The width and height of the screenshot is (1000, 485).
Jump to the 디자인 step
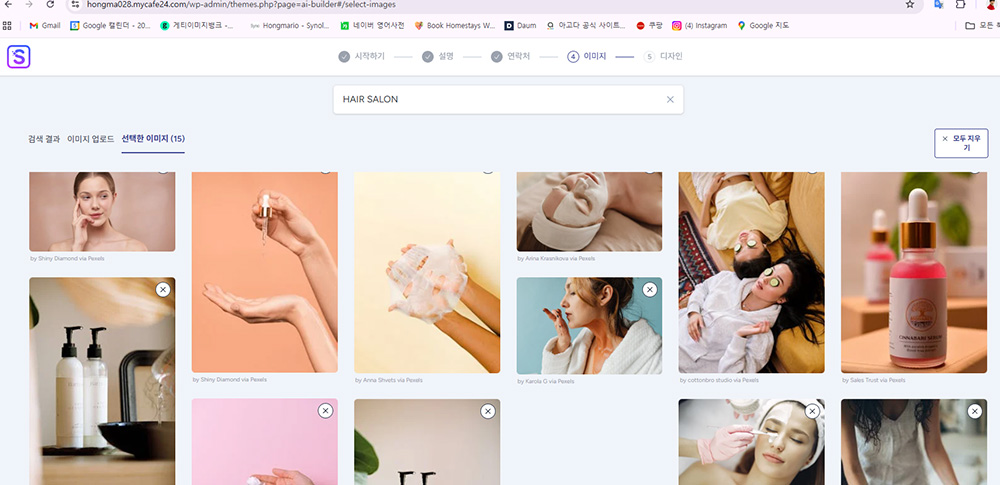point(664,57)
